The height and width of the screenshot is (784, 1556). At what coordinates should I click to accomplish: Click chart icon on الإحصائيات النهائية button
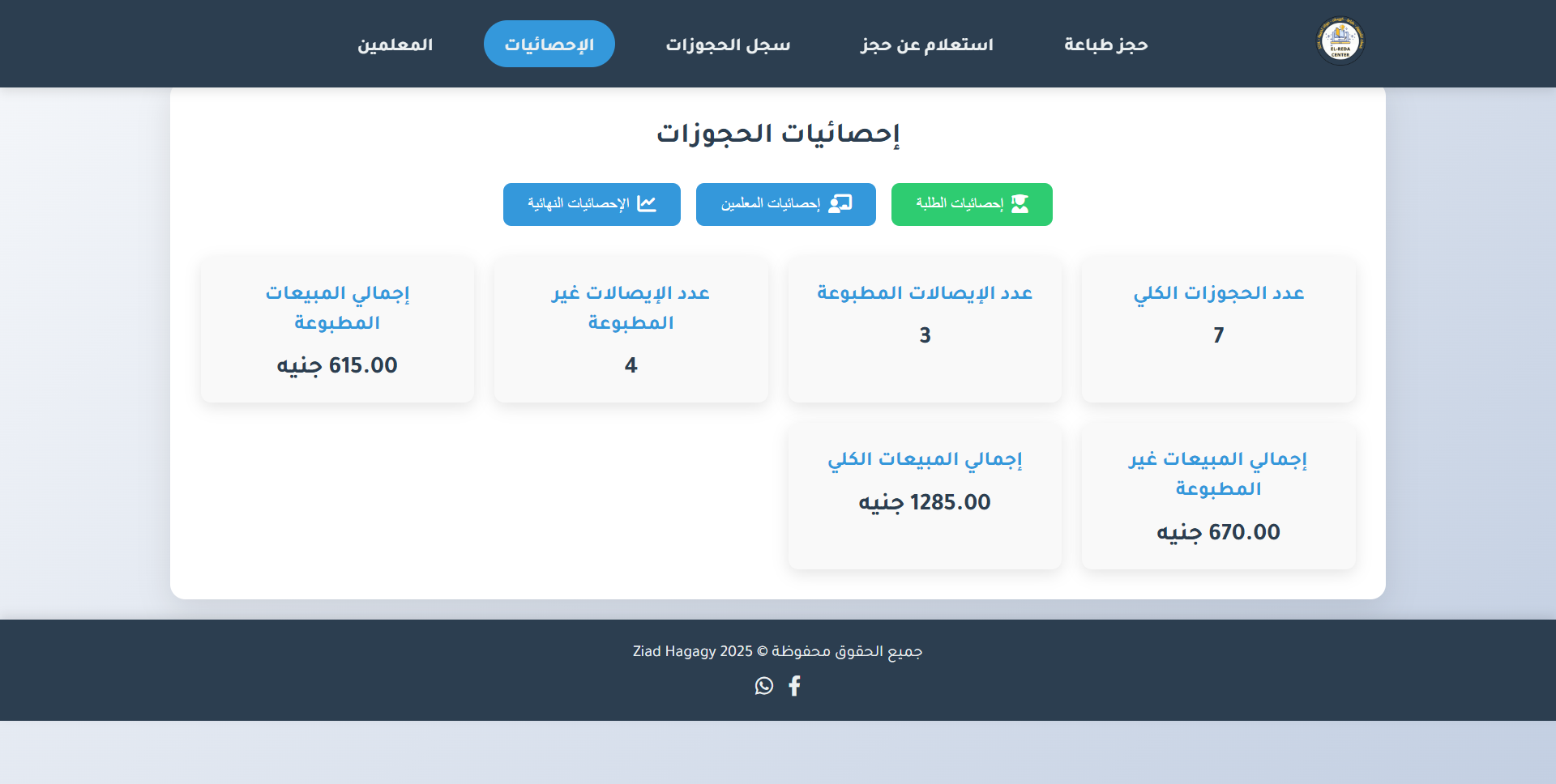pos(647,204)
